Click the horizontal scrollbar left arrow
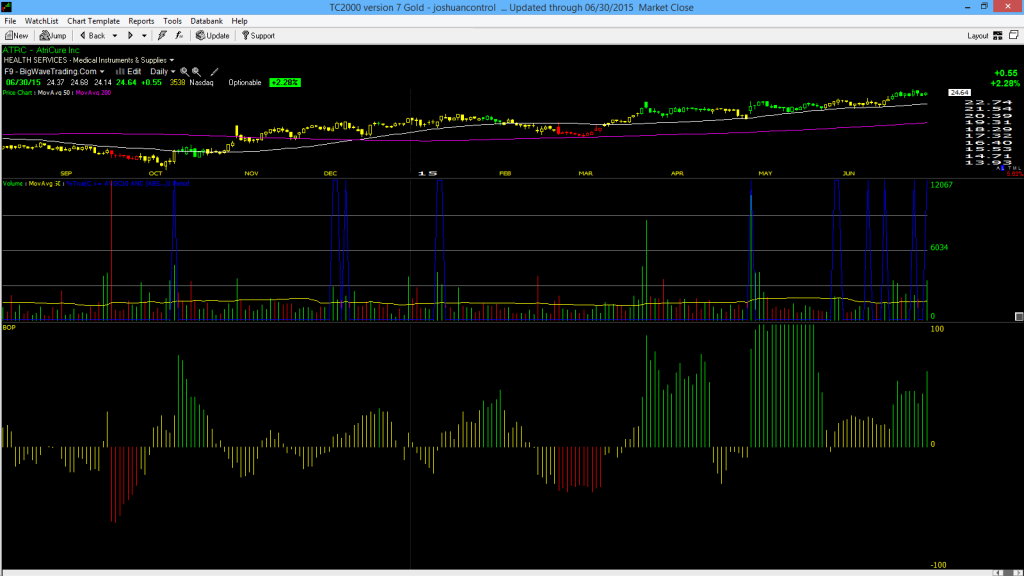Image resolution: width=1024 pixels, height=576 pixels. coord(999,573)
